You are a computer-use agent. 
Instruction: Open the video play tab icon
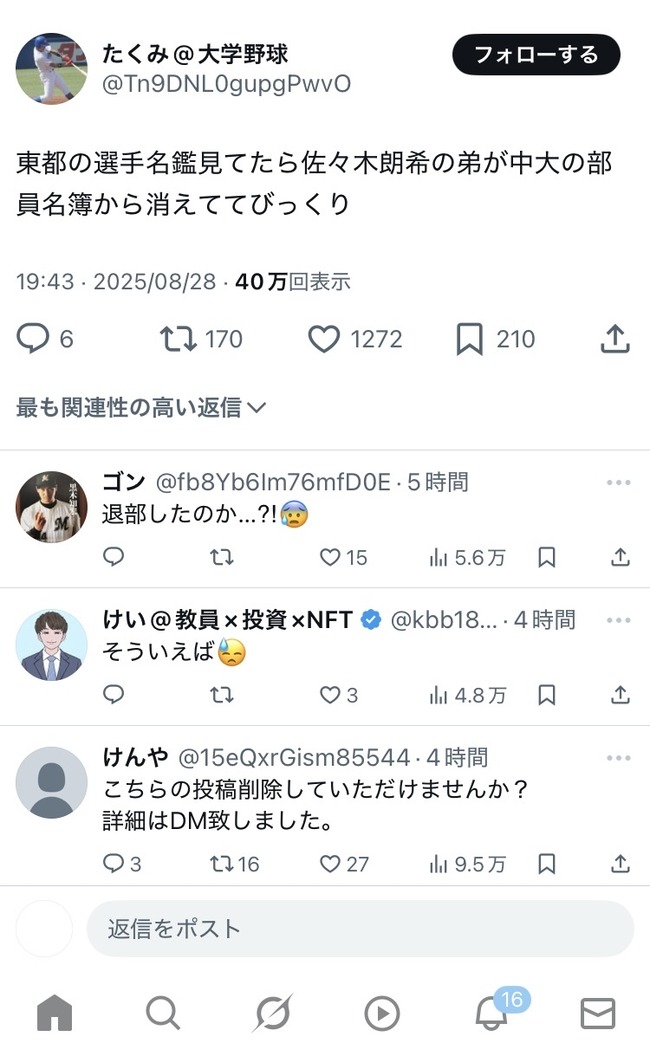[382, 1013]
